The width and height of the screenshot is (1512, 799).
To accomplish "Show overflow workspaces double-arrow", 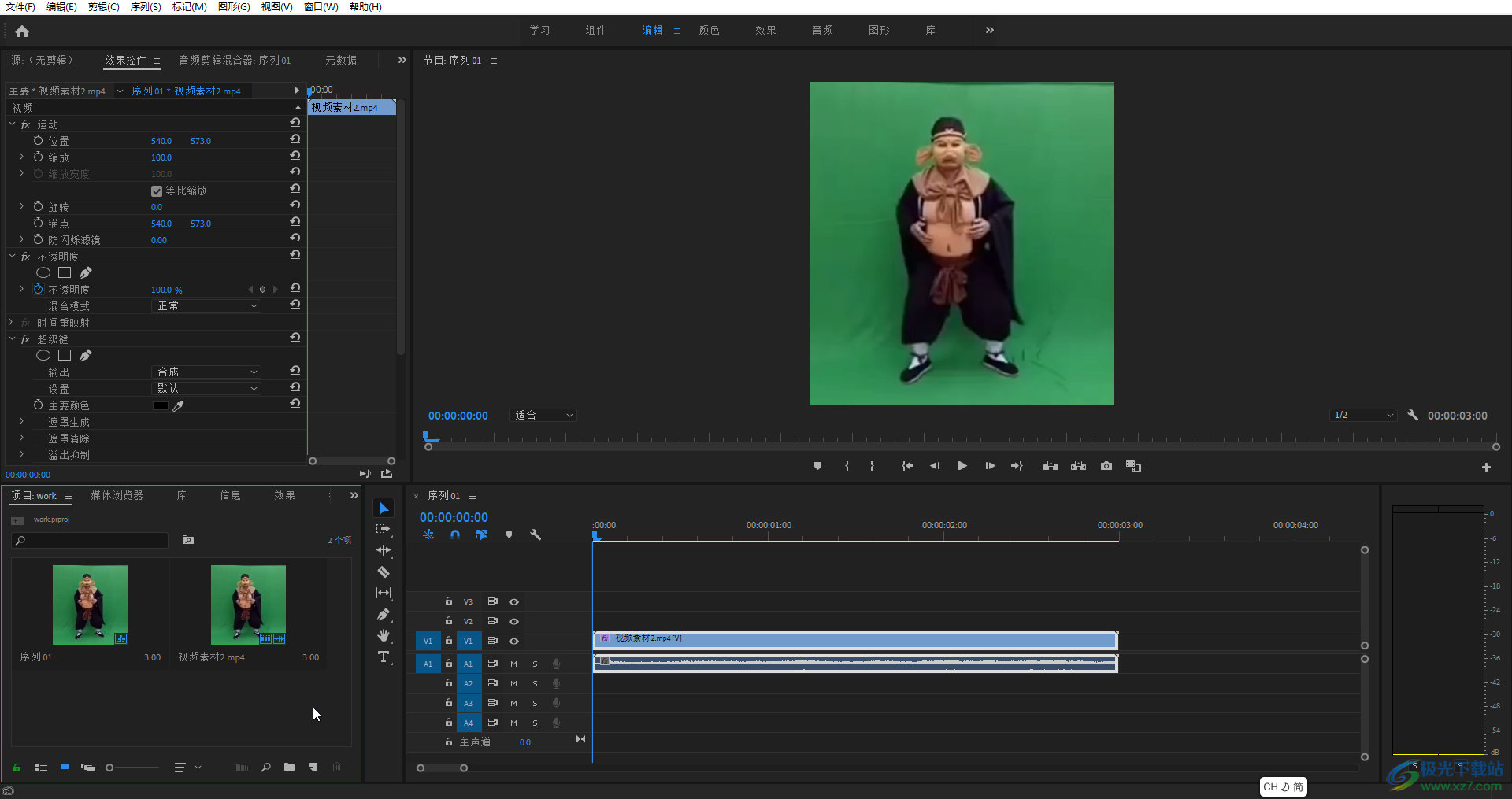I will point(990,30).
